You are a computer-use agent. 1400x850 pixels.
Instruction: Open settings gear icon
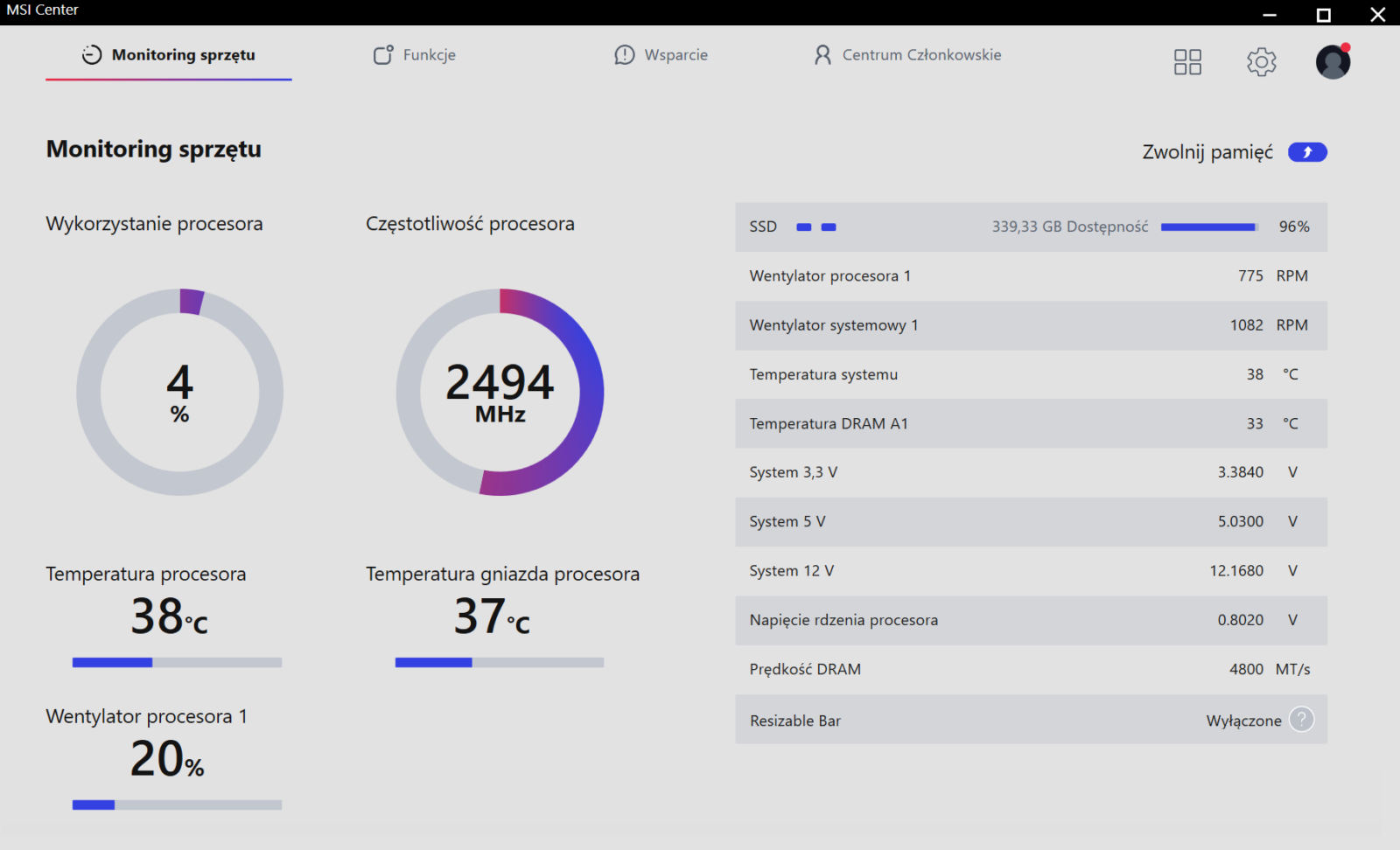[x=1261, y=62]
